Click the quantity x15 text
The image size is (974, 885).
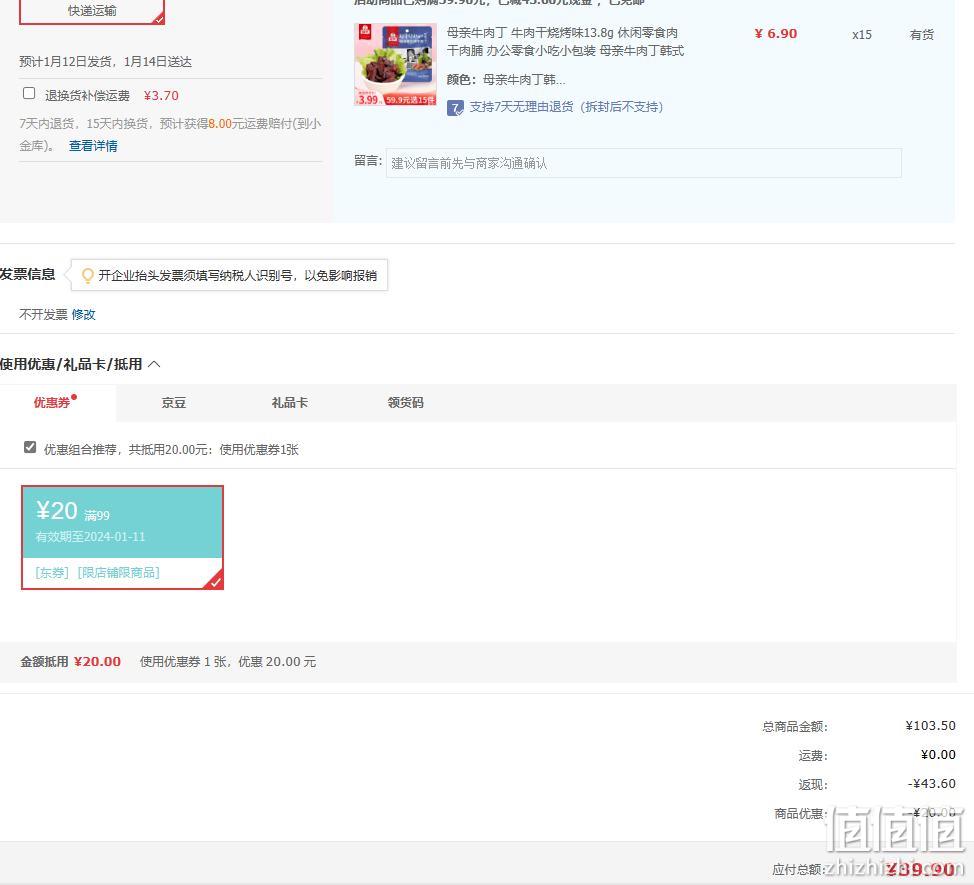point(862,35)
